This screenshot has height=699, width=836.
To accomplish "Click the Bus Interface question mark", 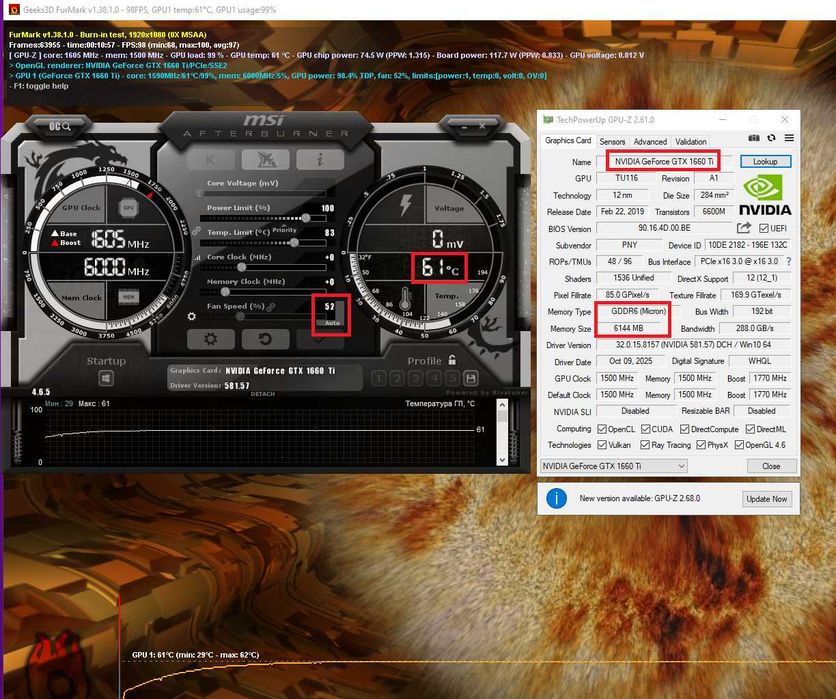I will coord(789,261).
